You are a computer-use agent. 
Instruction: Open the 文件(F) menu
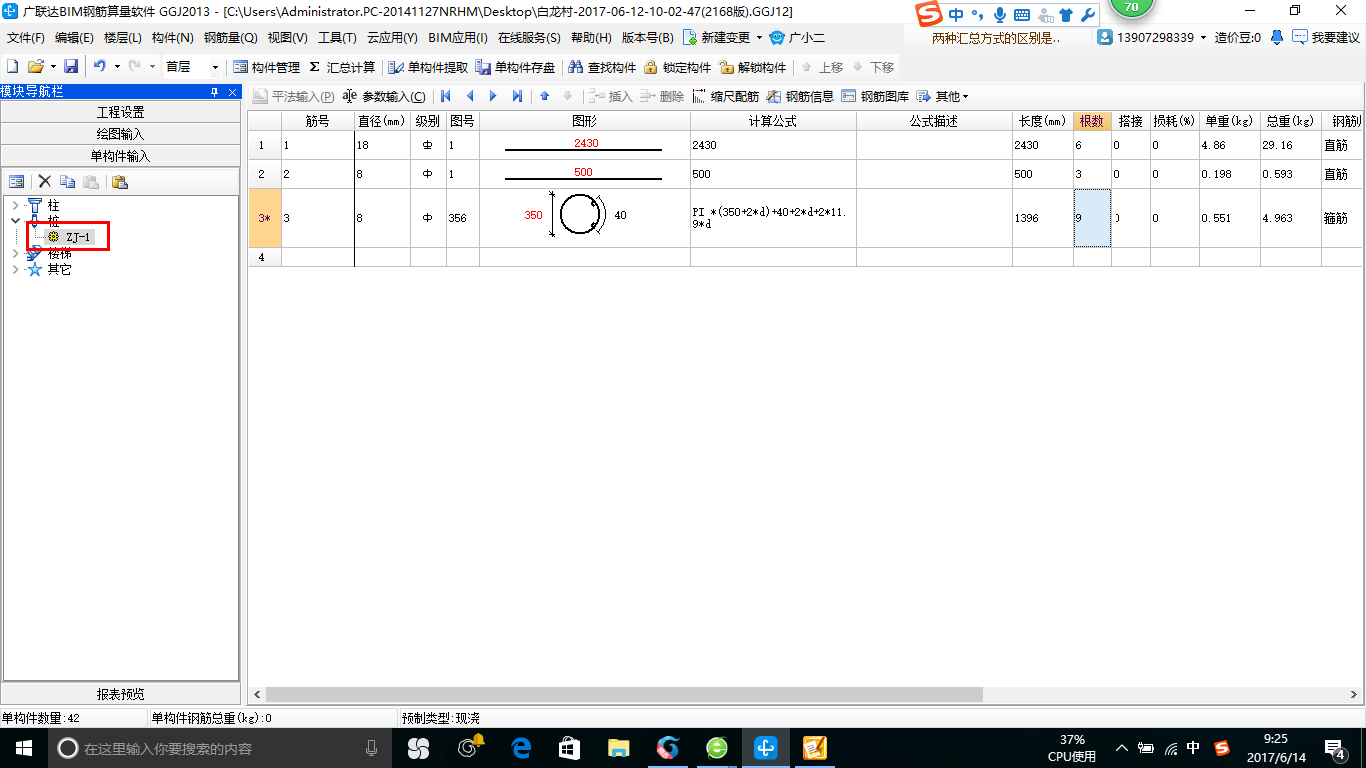pyautogui.click(x=26, y=37)
